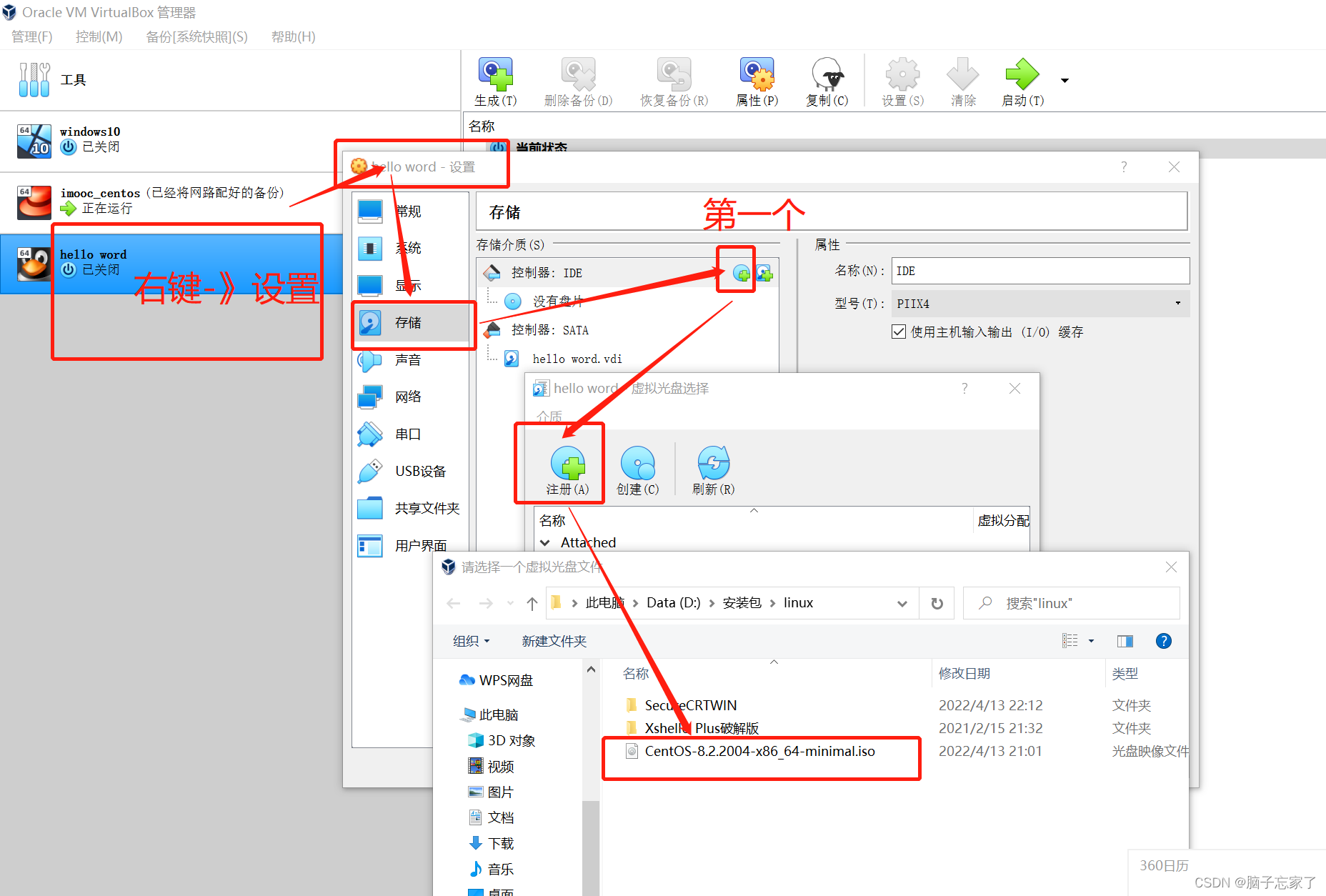The width and height of the screenshot is (1326, 896).
Task: Click the 名称(N) IDE input field
Action: point(1040,271)
